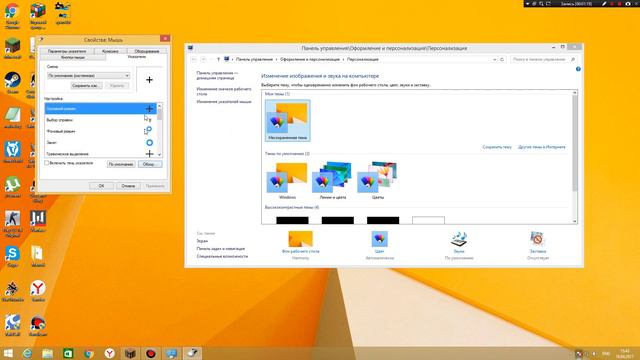This screenshot has height=360, width=640.
Task: Click Панель управления breadcrumb in address bar
Action: point(254,60)
